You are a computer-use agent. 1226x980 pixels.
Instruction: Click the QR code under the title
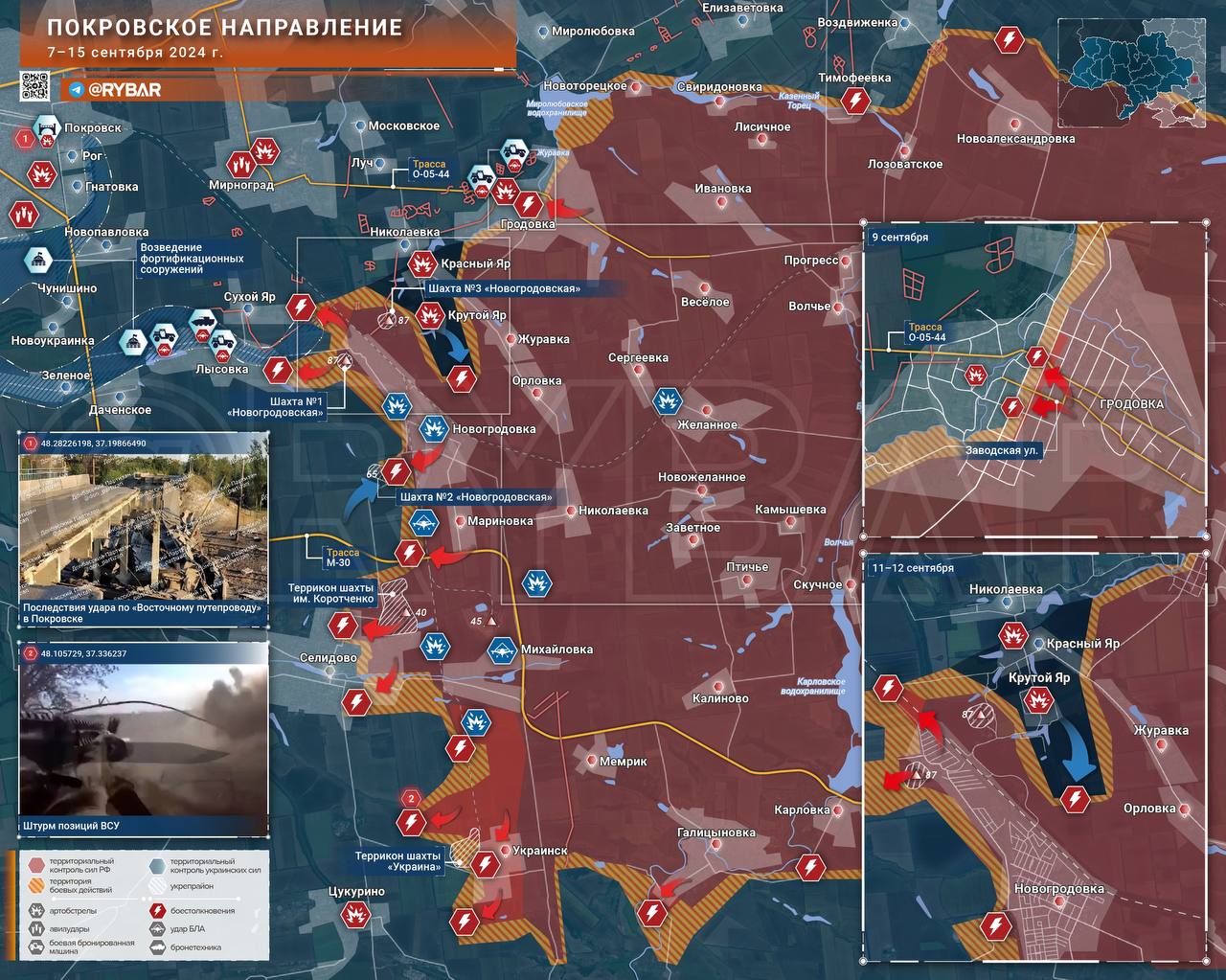[x=34, y=87]
